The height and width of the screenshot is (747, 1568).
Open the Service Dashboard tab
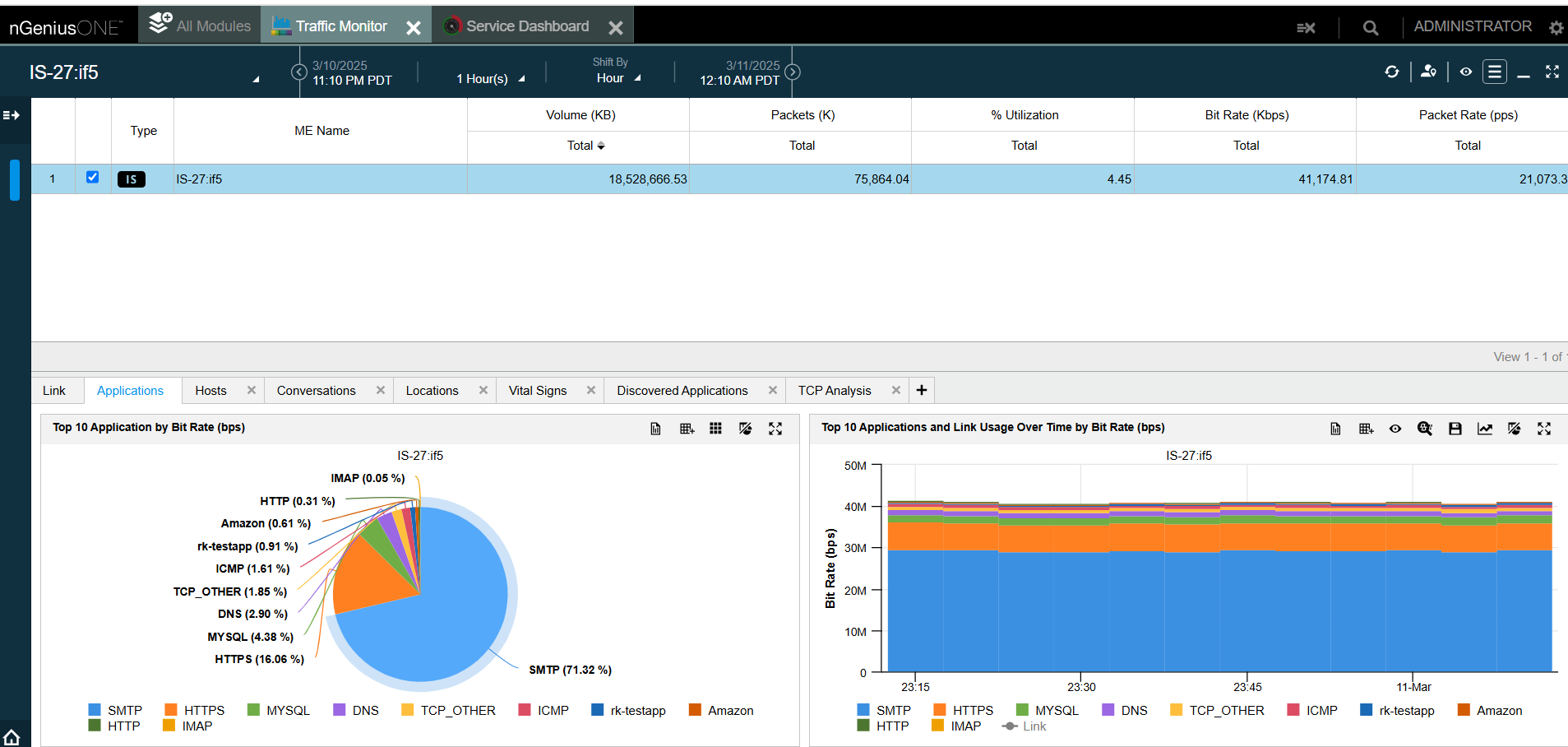pos(526,26)
